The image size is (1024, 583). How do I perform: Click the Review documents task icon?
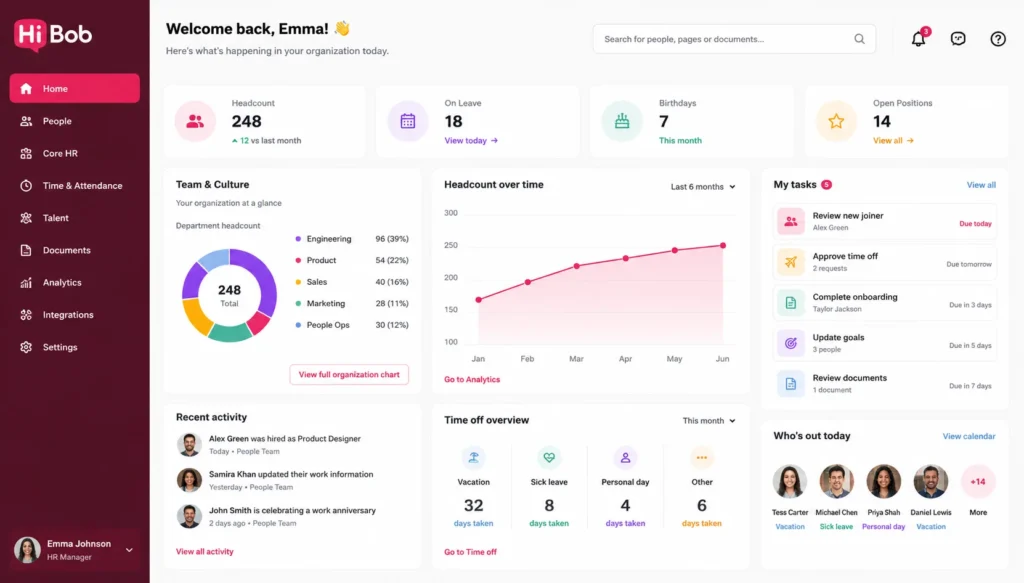pyautogui.click(x=791, y=383)
